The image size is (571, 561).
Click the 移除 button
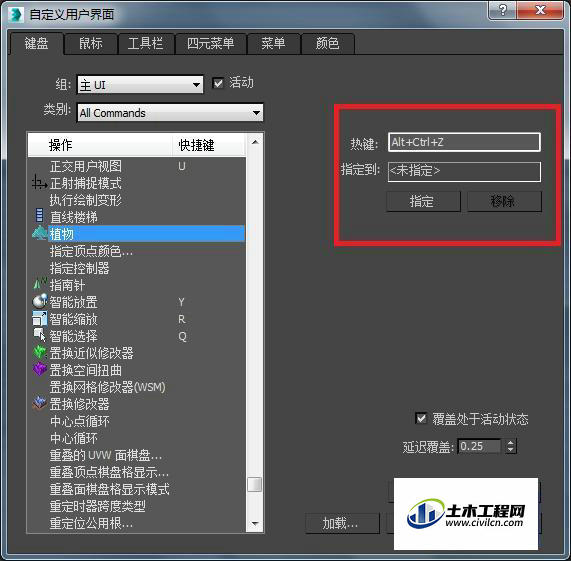pos(504,201)
